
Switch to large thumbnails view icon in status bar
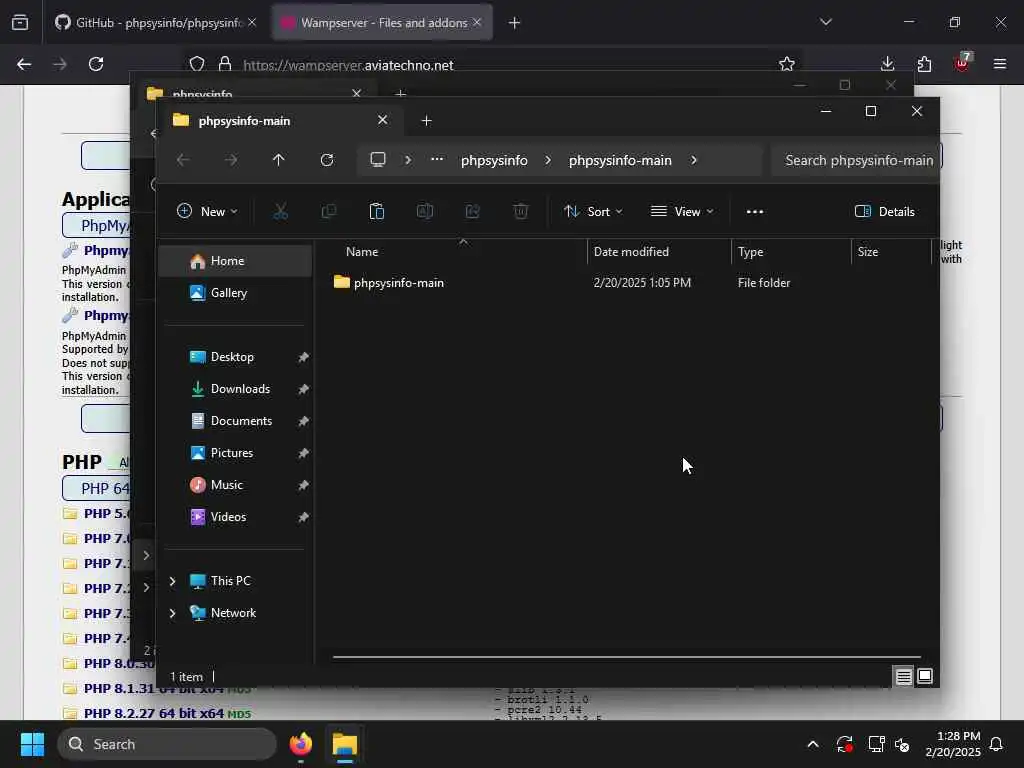click(925, 677)
